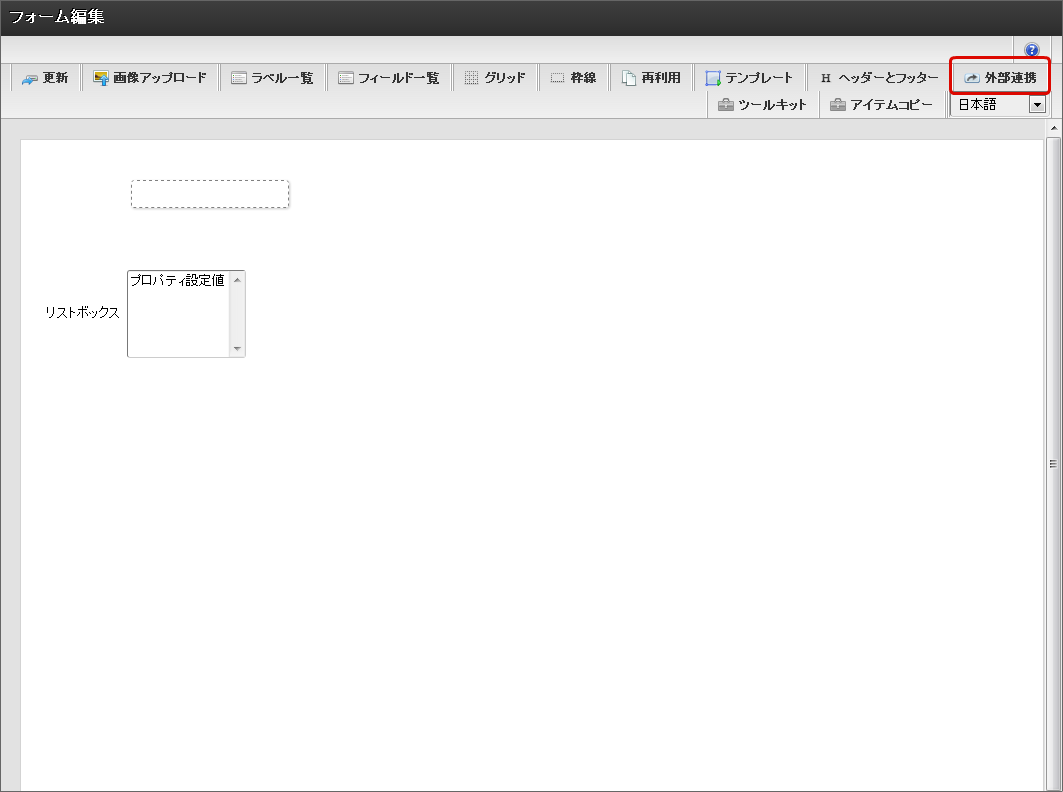Image resolution: width=1063 pixels, height=792 pixels.
Task: Click the 枠線 label text
Action: point(583,78)
